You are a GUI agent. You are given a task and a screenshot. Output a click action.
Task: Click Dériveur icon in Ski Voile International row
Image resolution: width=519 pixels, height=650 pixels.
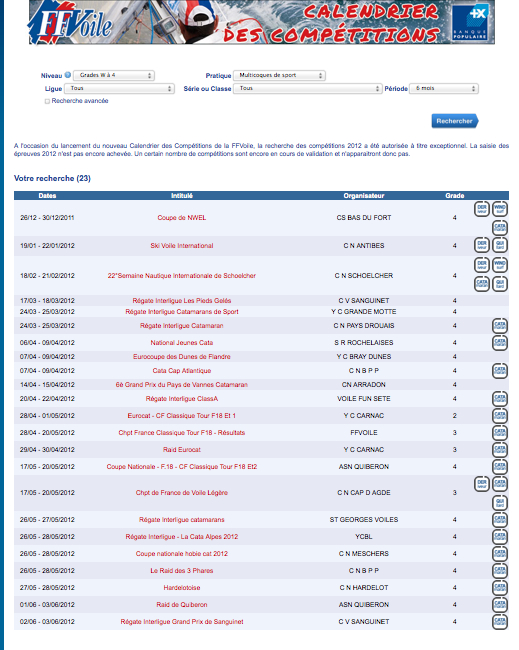[x=482, y=245]
